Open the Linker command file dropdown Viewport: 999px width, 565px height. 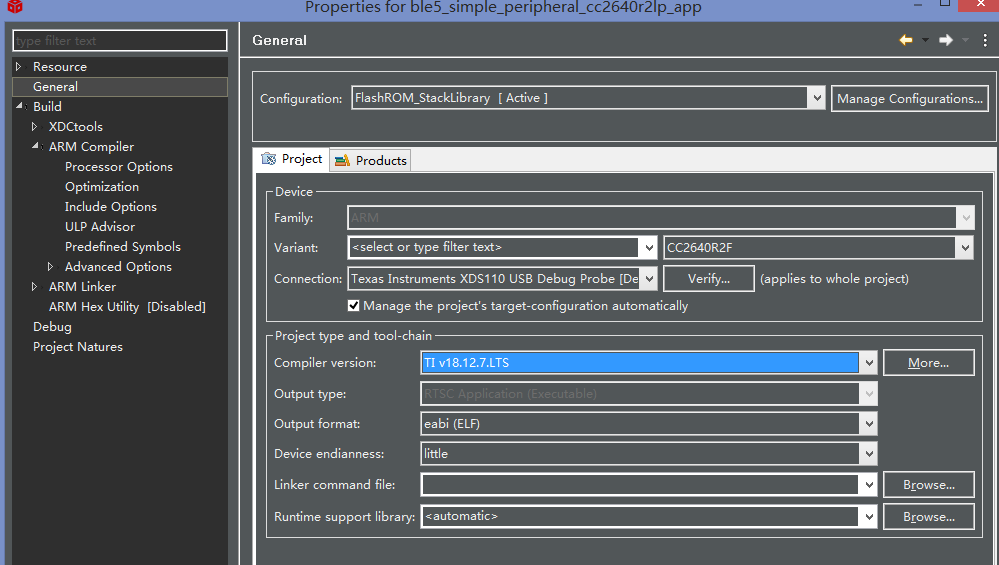tap(868, 485)
